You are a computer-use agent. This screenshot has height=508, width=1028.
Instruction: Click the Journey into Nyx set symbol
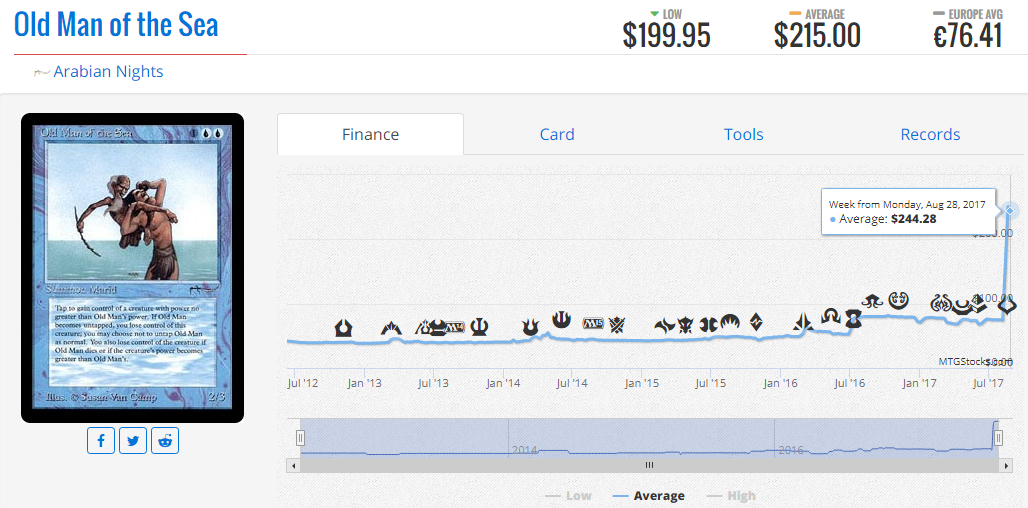561,319
